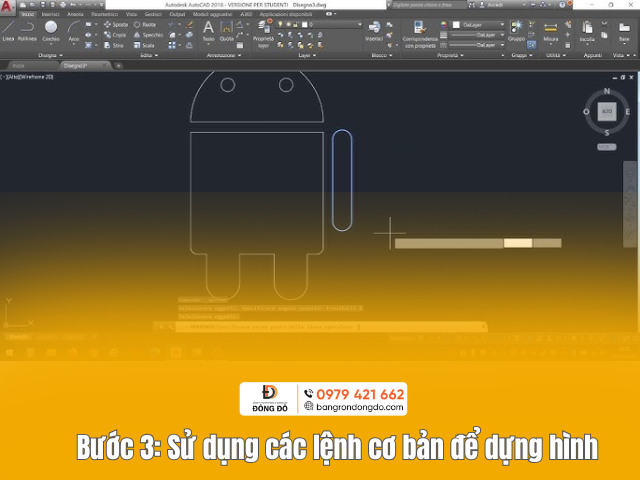Open the Moduli aggiuntivi ribbon tab
640x480 pixels.
pos(213,14)
